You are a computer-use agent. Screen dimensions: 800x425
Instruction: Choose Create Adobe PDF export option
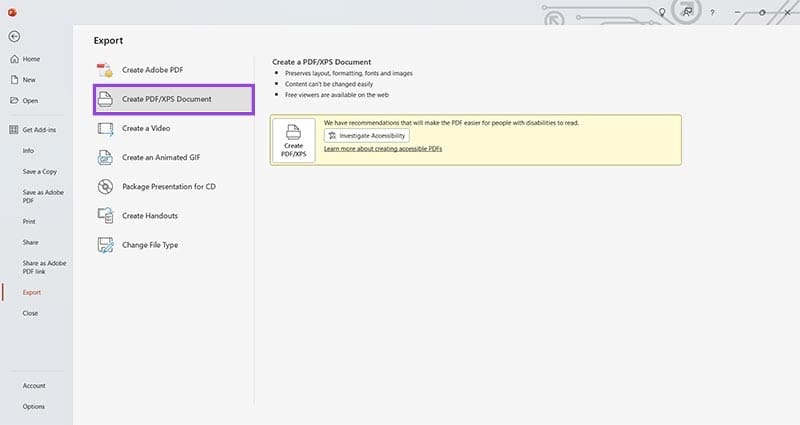click(x=173, y=70)
